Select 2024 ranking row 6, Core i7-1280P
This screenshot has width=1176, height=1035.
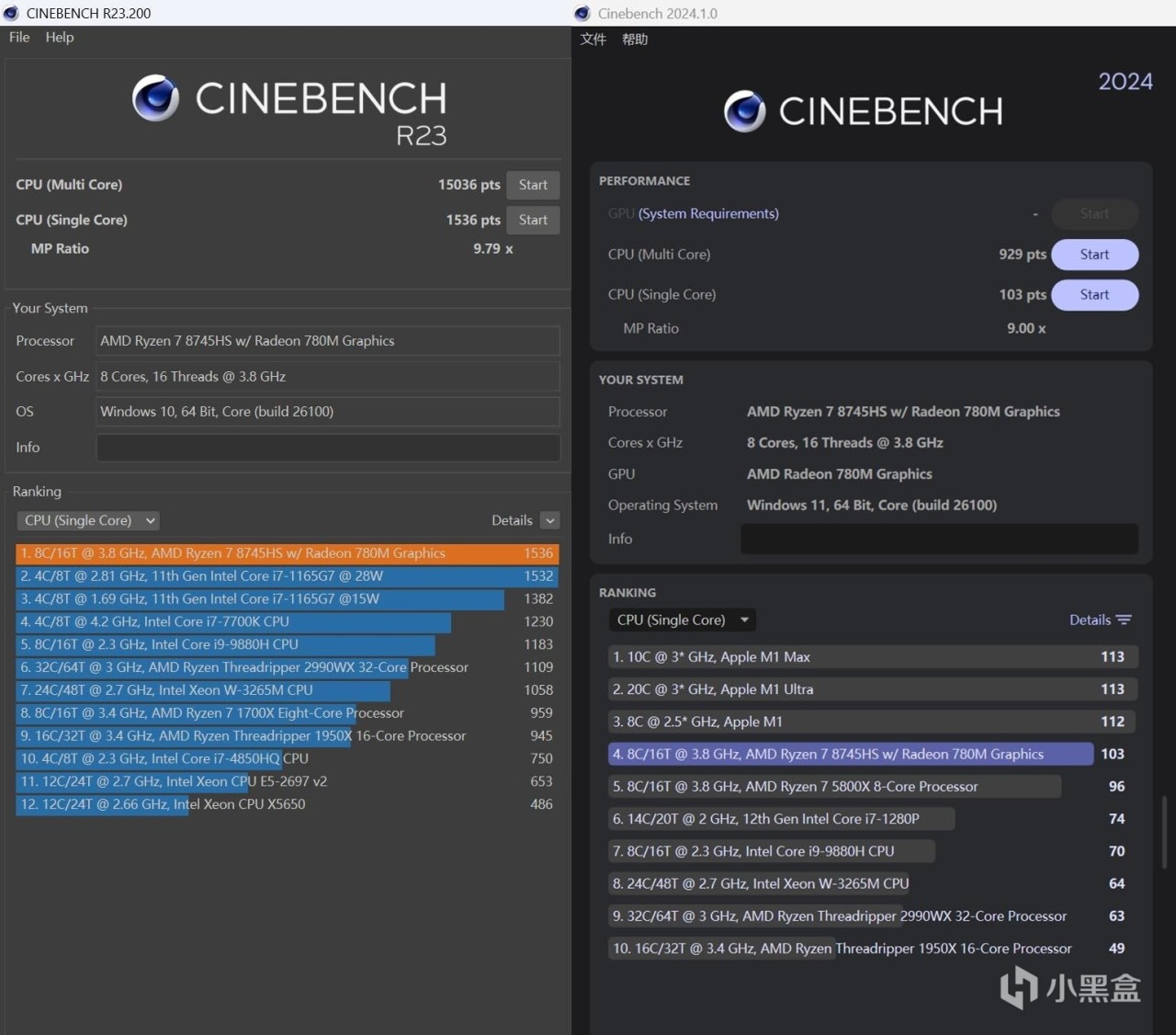(x=873, y=819)
